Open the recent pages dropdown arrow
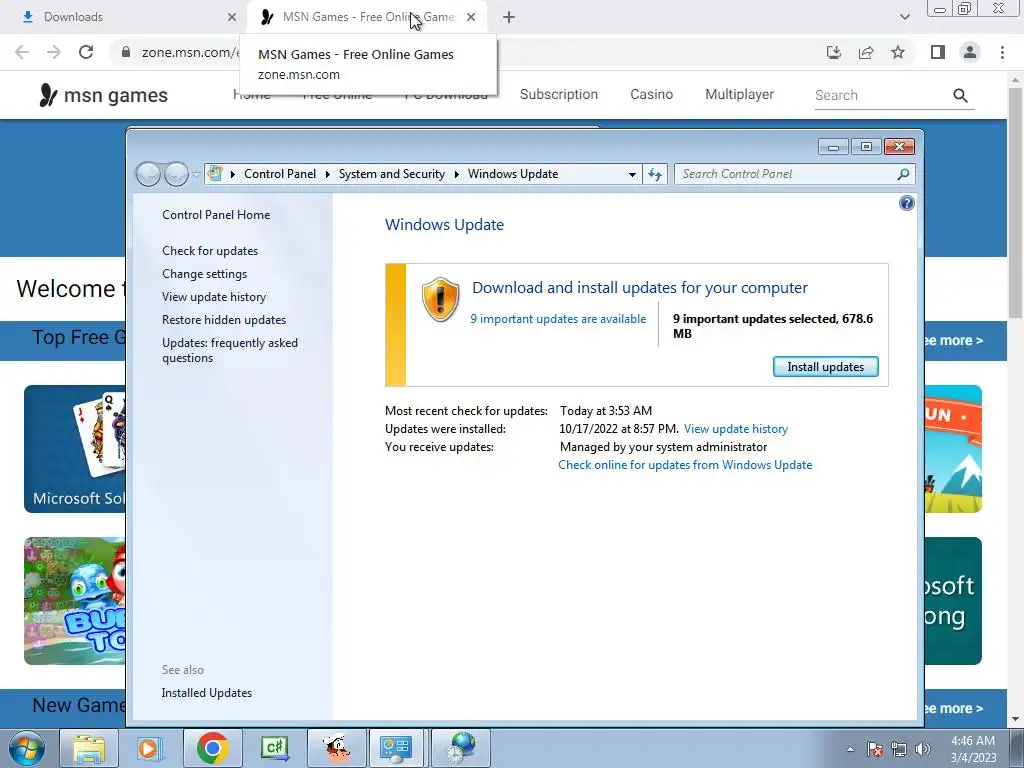 [196, 174]
